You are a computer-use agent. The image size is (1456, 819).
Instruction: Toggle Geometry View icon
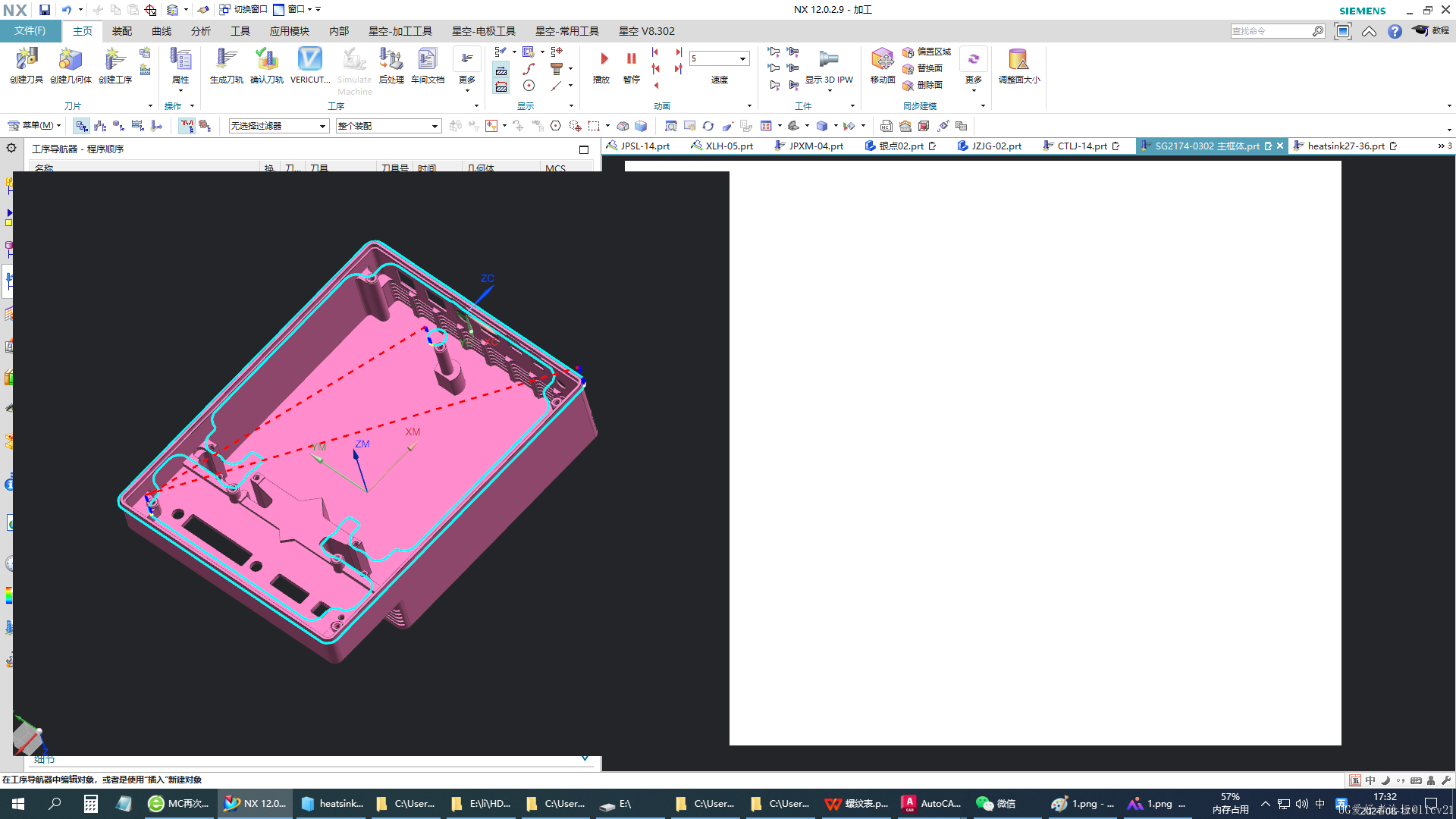(118, 126)
